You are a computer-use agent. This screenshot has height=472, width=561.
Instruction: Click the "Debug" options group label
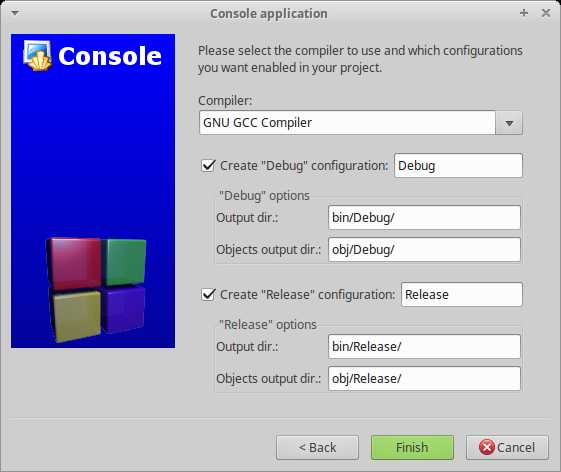264,196
